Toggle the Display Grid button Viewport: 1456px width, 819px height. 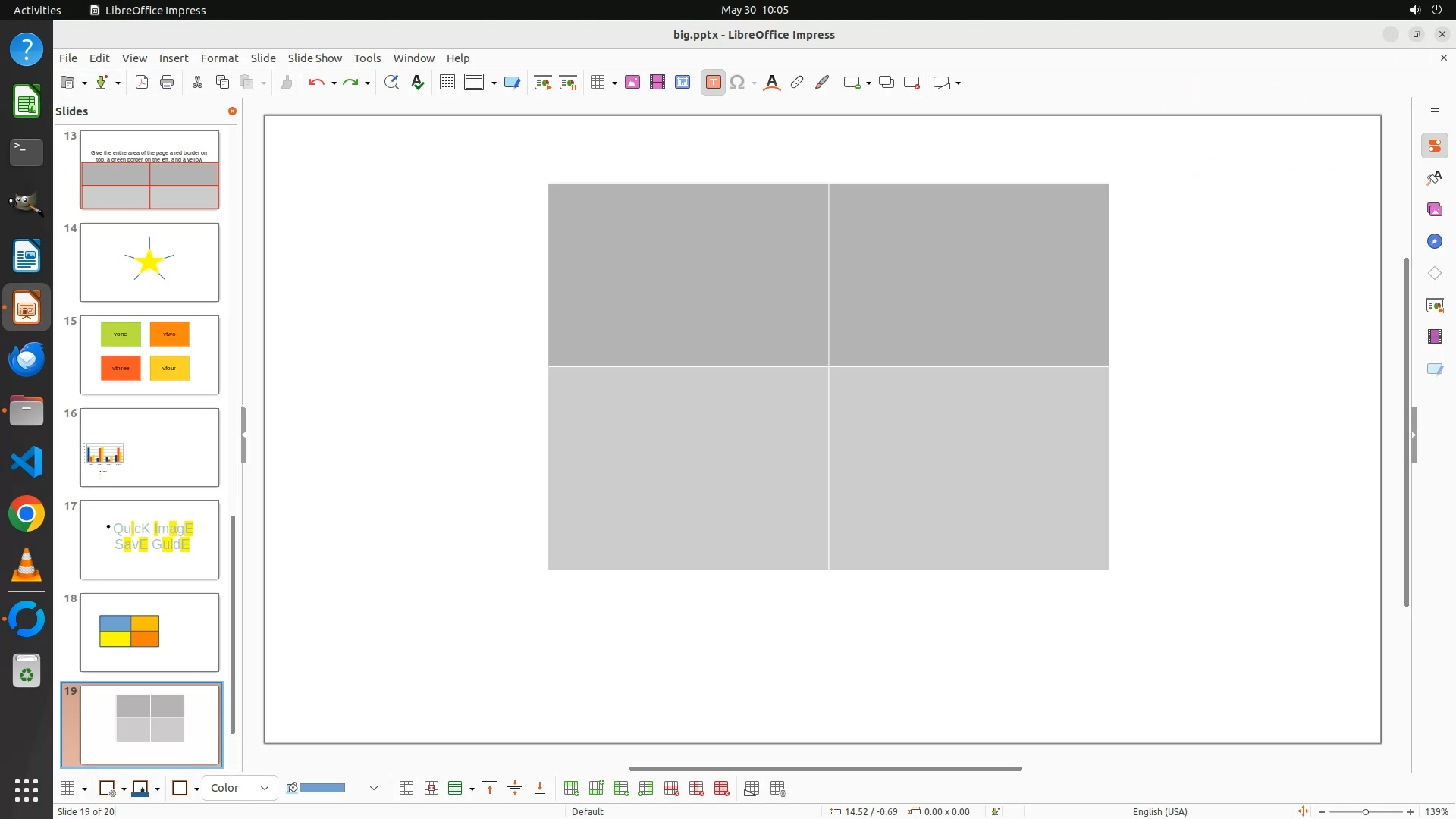447,83
